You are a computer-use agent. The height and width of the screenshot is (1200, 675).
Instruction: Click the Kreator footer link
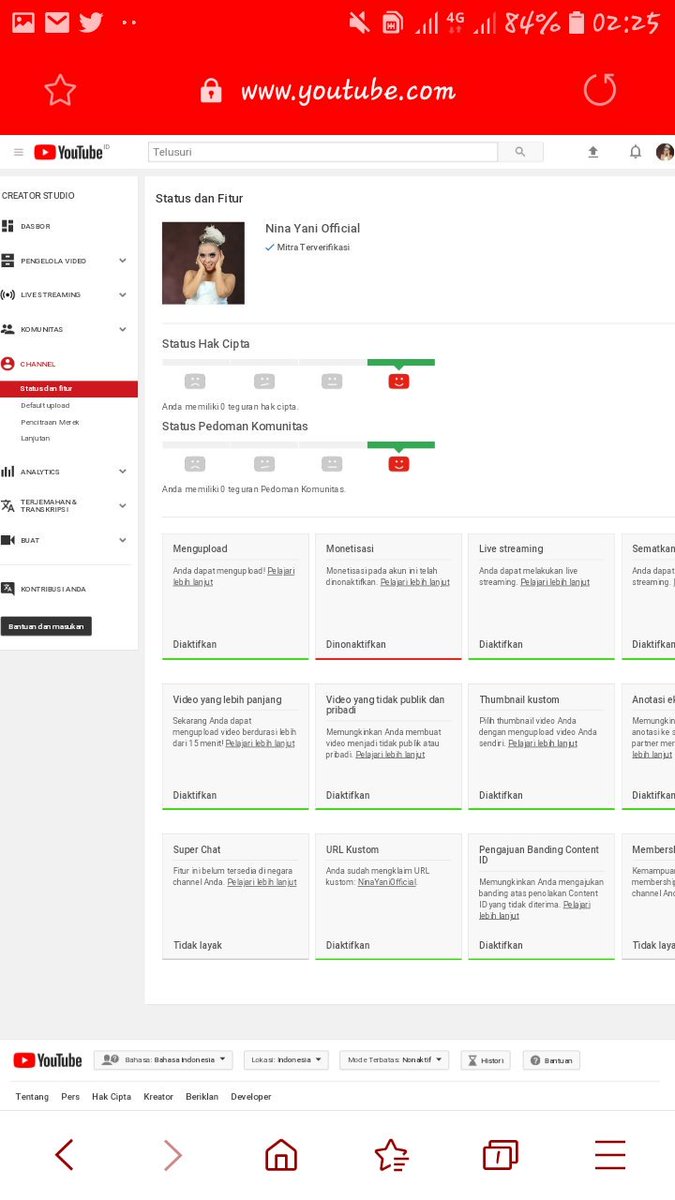158,1097
